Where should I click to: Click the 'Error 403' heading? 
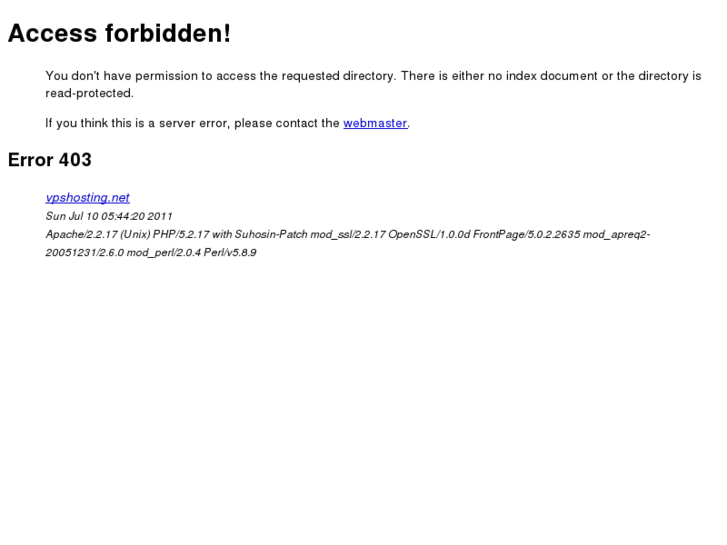coord(50,160)
